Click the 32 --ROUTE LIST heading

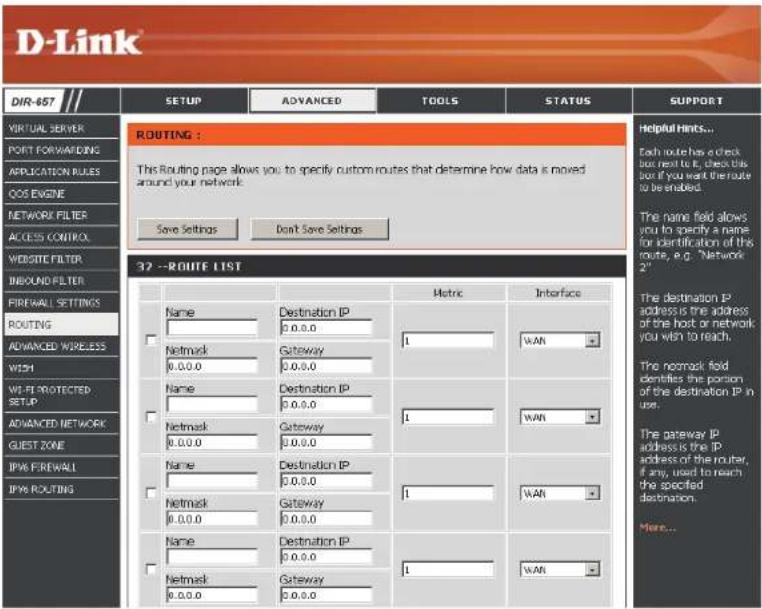pos(189,266)
